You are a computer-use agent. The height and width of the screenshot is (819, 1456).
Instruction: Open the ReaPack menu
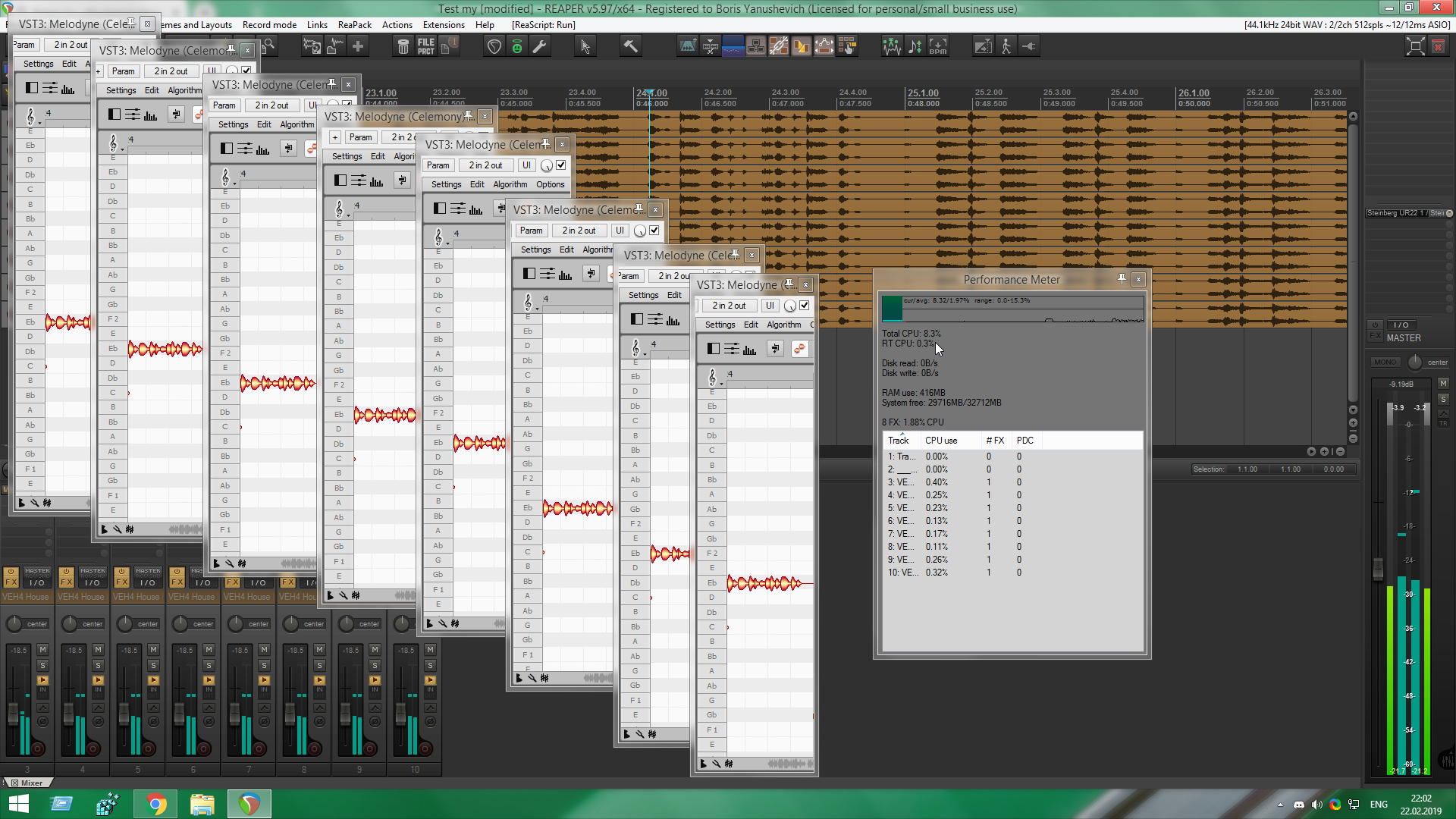click(355, 25)
